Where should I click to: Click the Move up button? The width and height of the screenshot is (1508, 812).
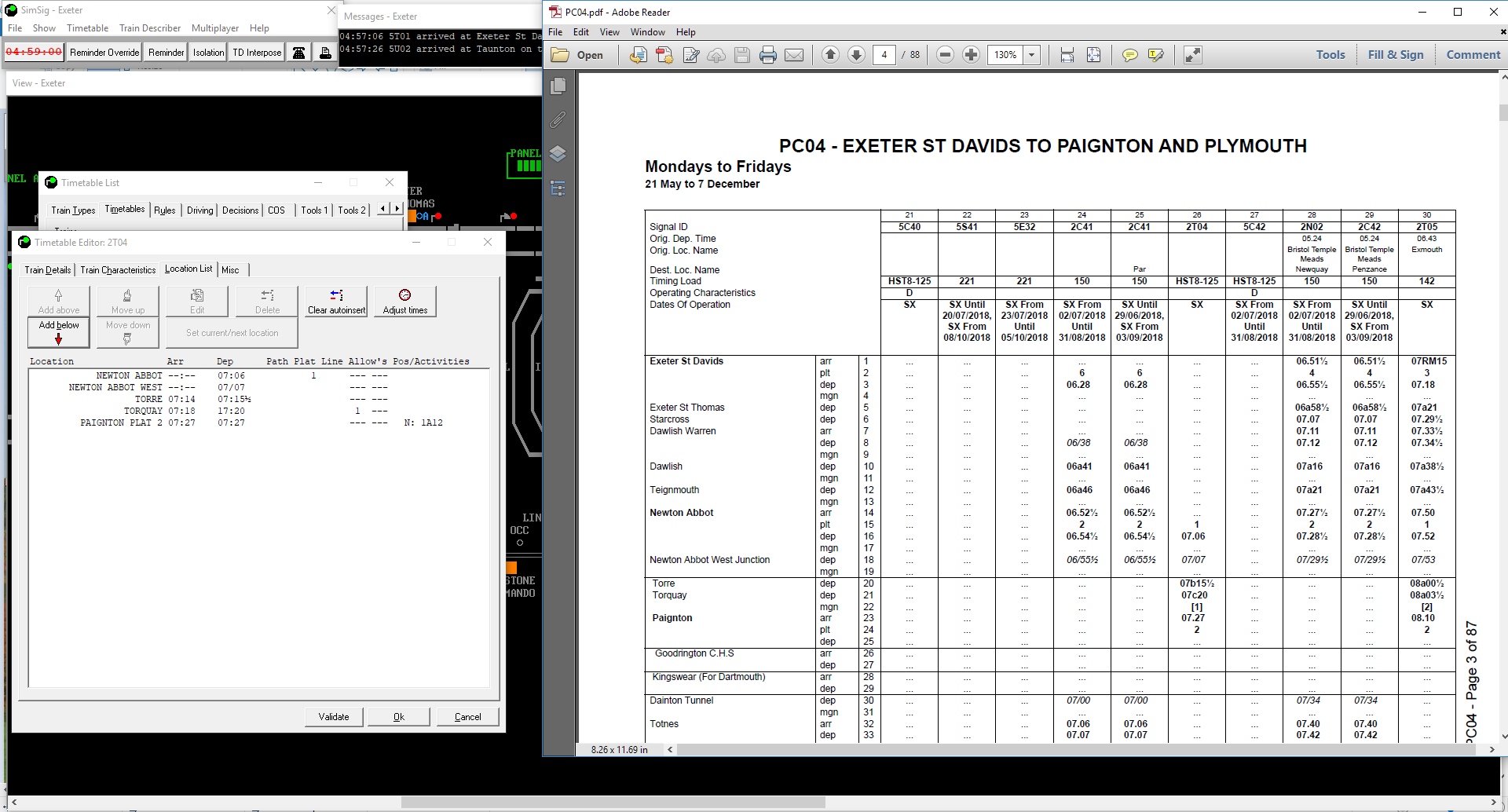coord(128,302)
